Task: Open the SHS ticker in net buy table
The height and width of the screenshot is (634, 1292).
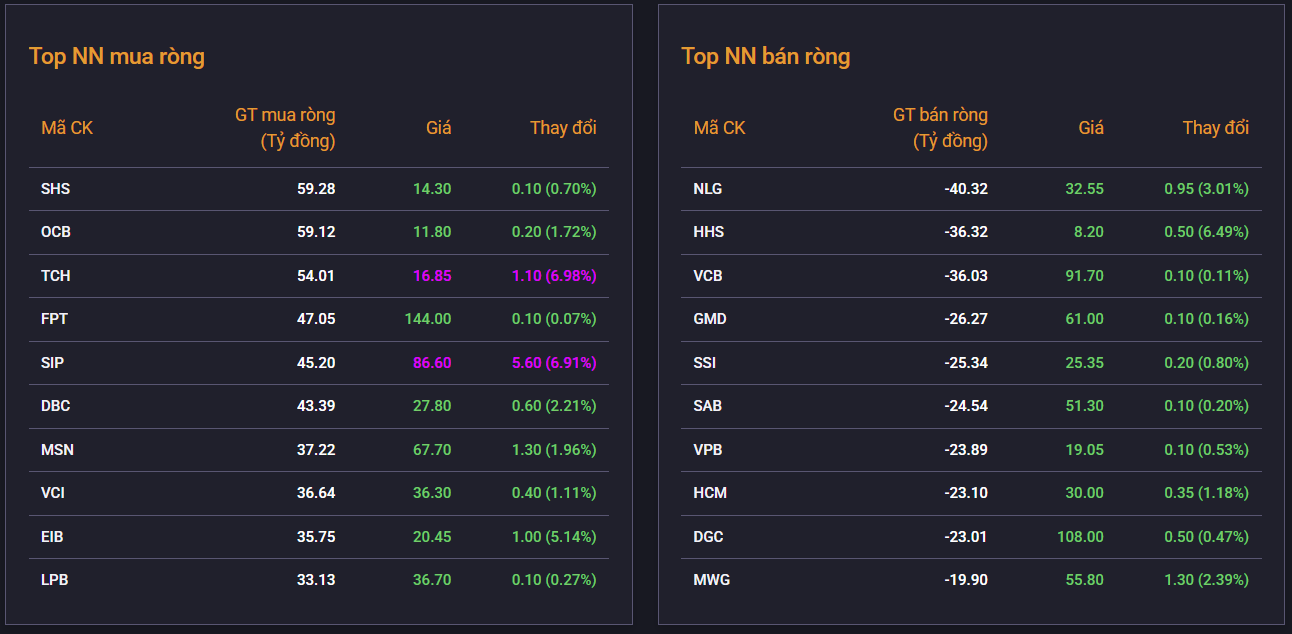Action: pos(55,188)
